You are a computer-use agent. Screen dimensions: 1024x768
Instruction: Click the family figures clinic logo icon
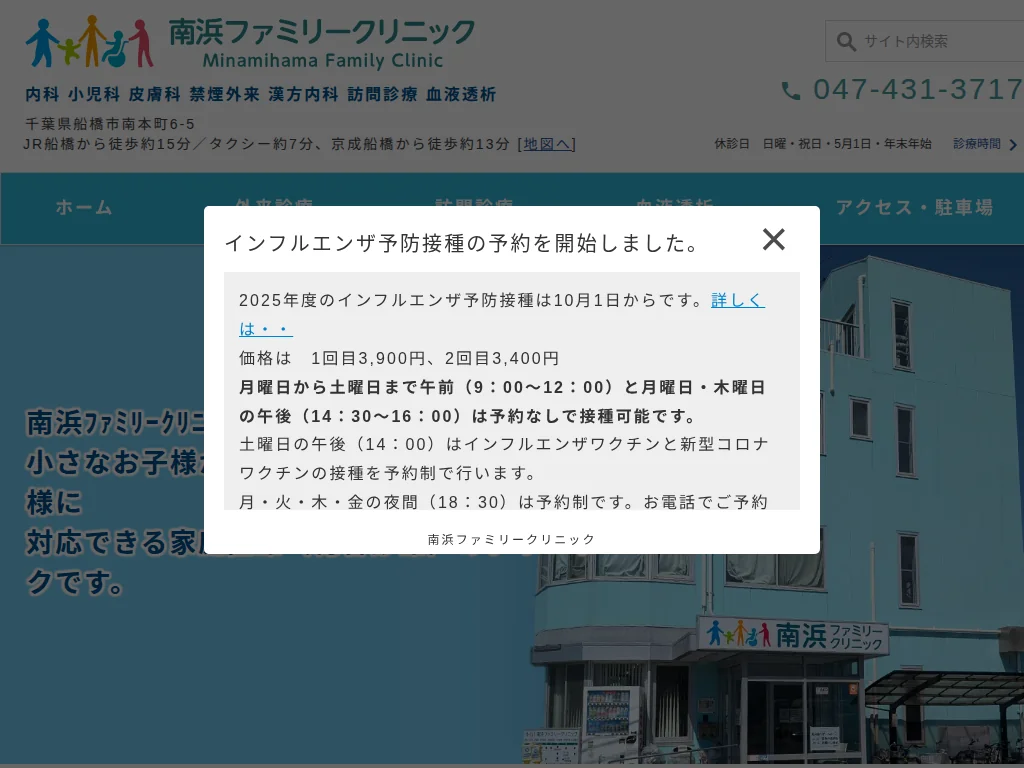[x=89, y=42]
